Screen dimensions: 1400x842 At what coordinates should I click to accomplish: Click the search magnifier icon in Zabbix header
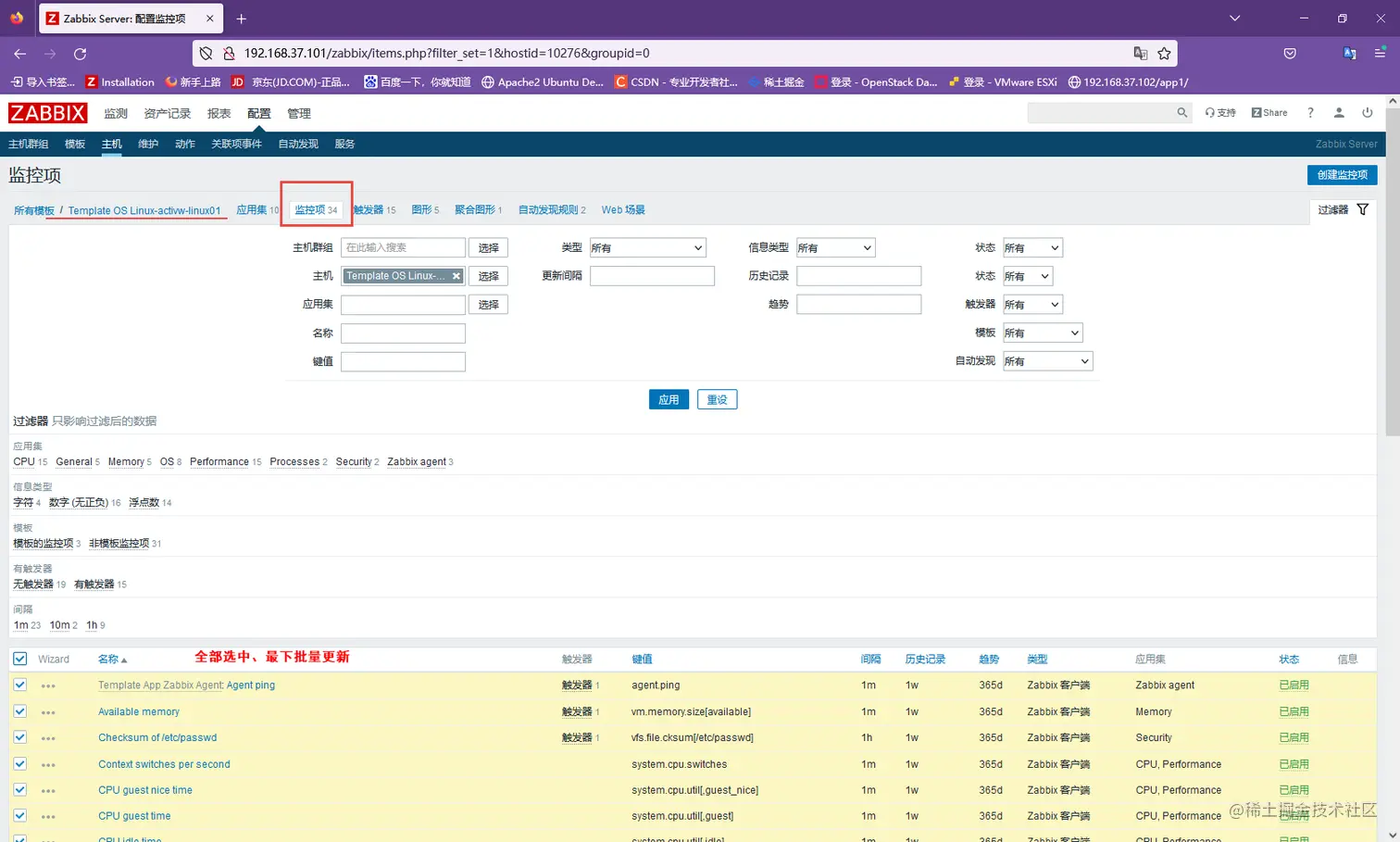tap(1181, 113)
